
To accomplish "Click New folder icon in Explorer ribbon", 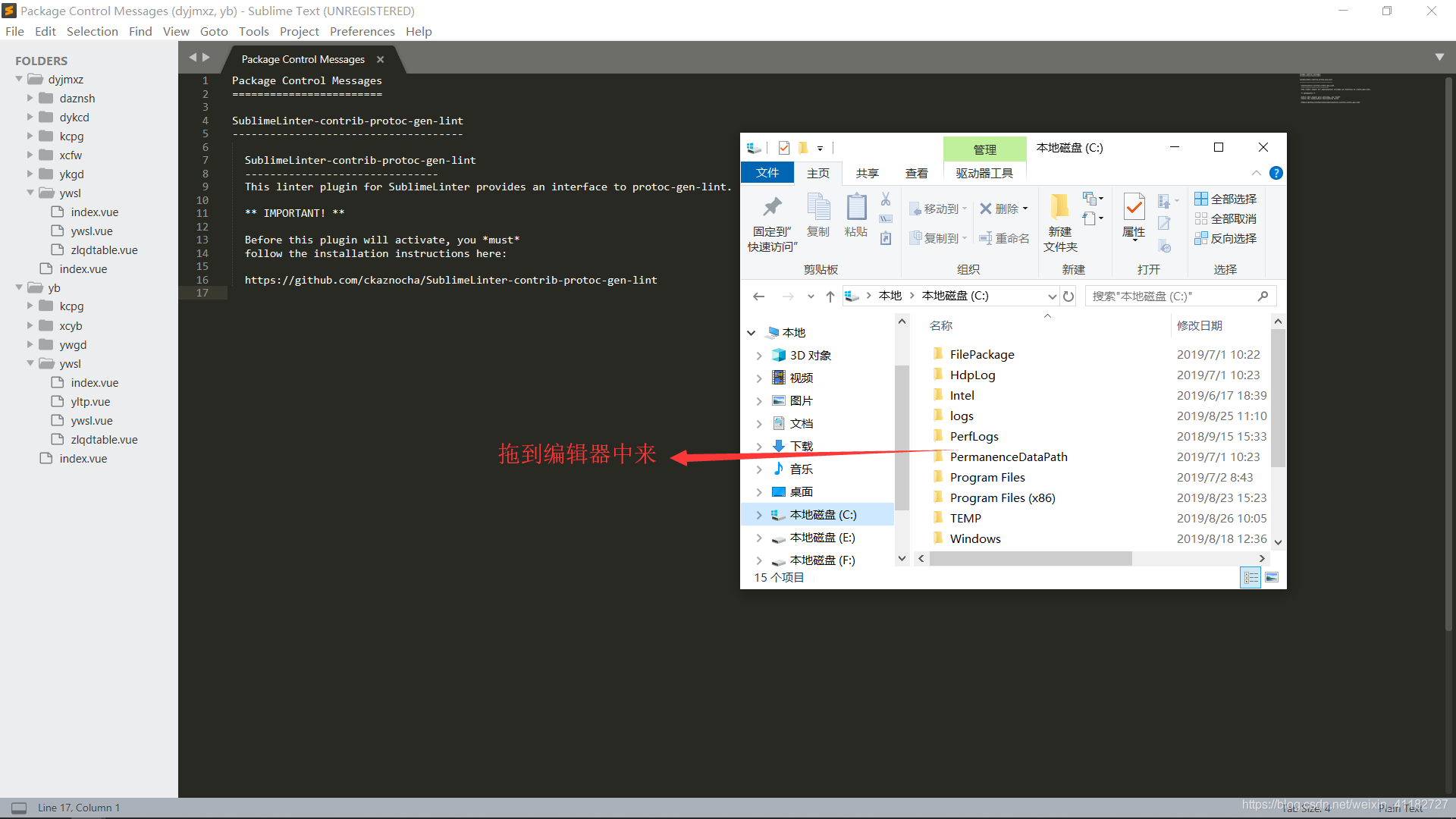I will click(x=1059, y=206).
